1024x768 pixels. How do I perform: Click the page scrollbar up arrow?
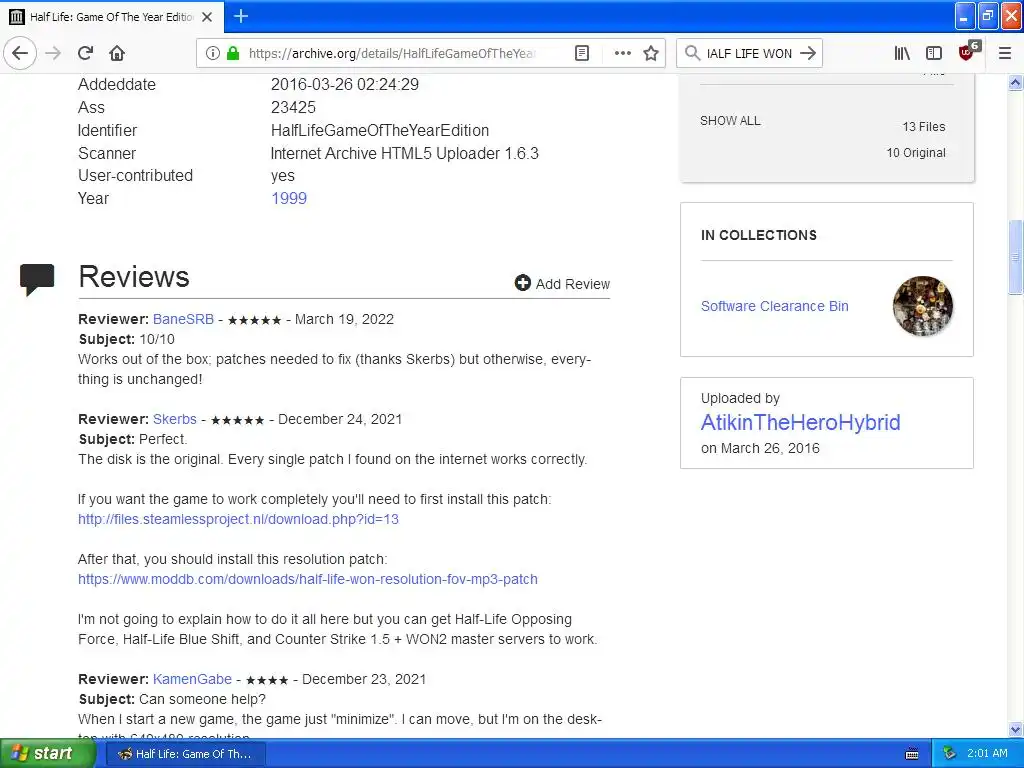tap(1016, 82)
